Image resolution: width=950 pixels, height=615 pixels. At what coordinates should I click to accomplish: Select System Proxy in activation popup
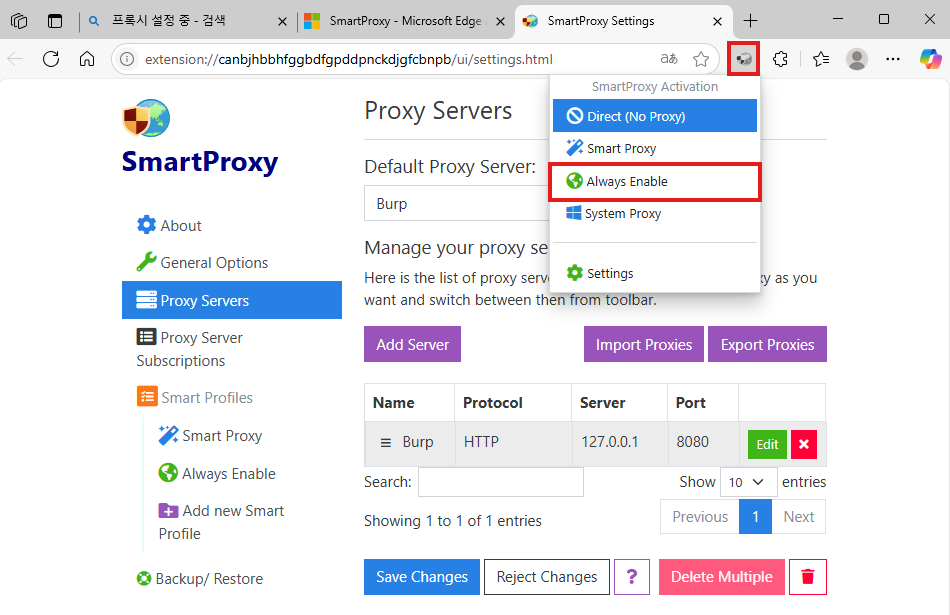click(x=655, y=213)
